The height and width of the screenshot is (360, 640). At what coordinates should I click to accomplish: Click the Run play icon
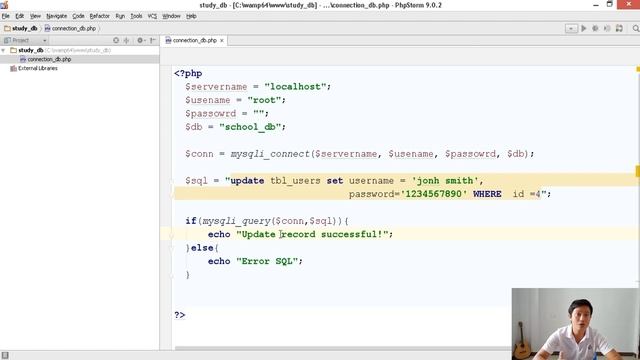coord(584,28)
